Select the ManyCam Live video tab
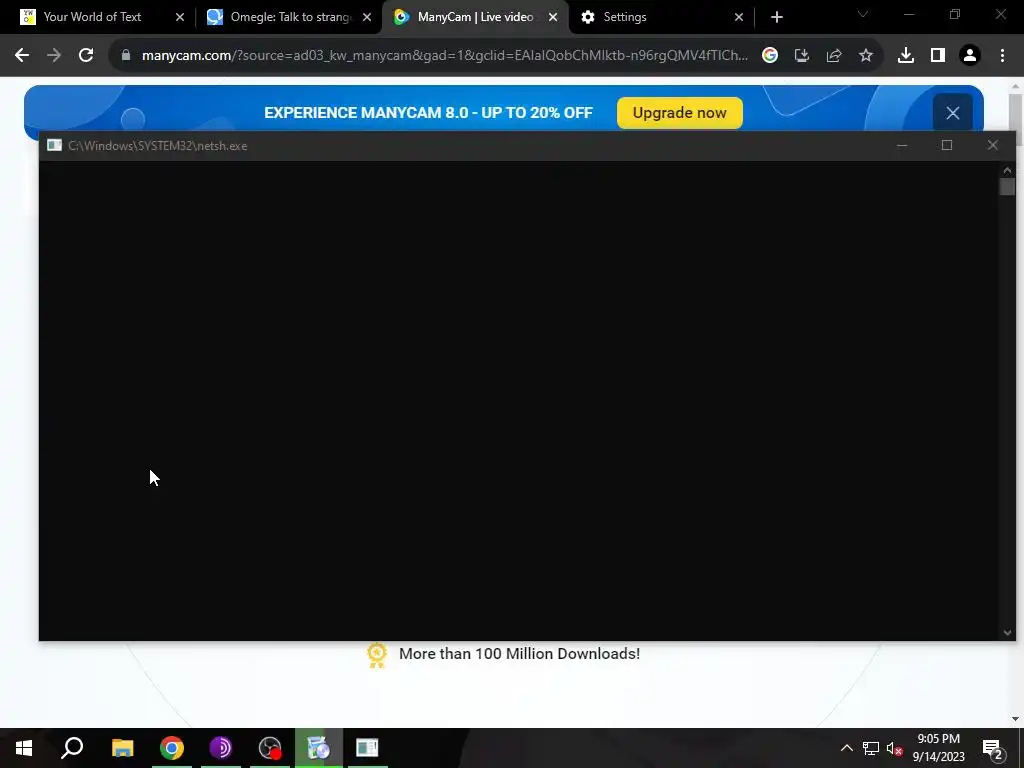 475,17
